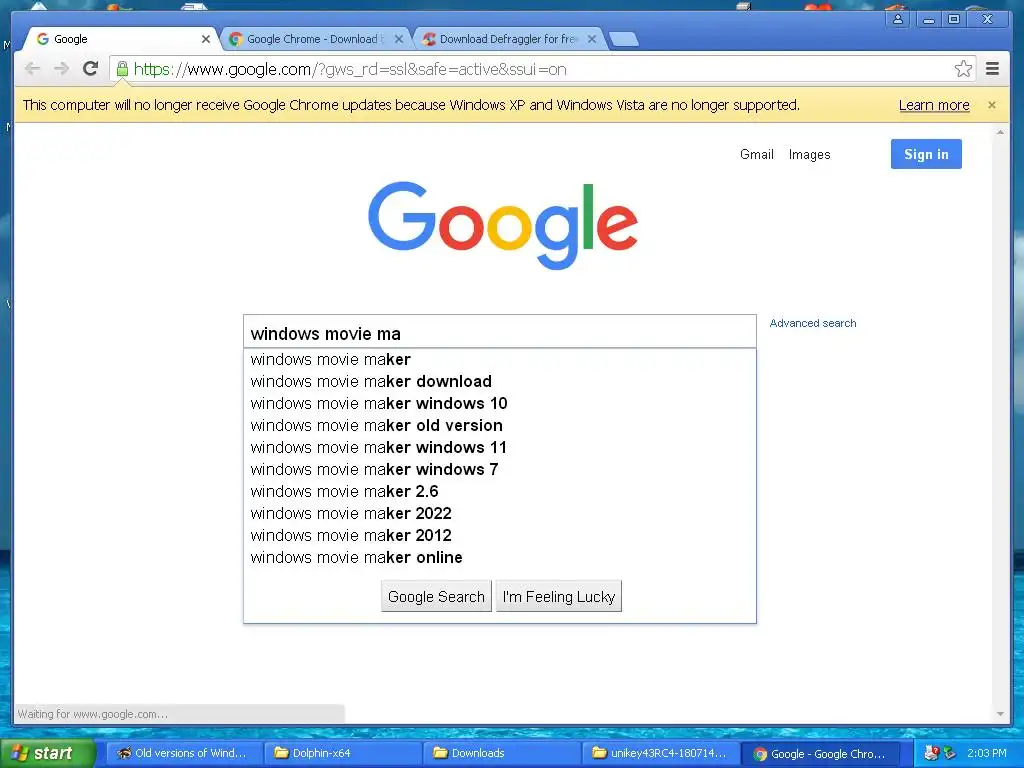This screenshot has height=768, width=1024.
Task: Click the Google Search button
Action: (436, 596)
